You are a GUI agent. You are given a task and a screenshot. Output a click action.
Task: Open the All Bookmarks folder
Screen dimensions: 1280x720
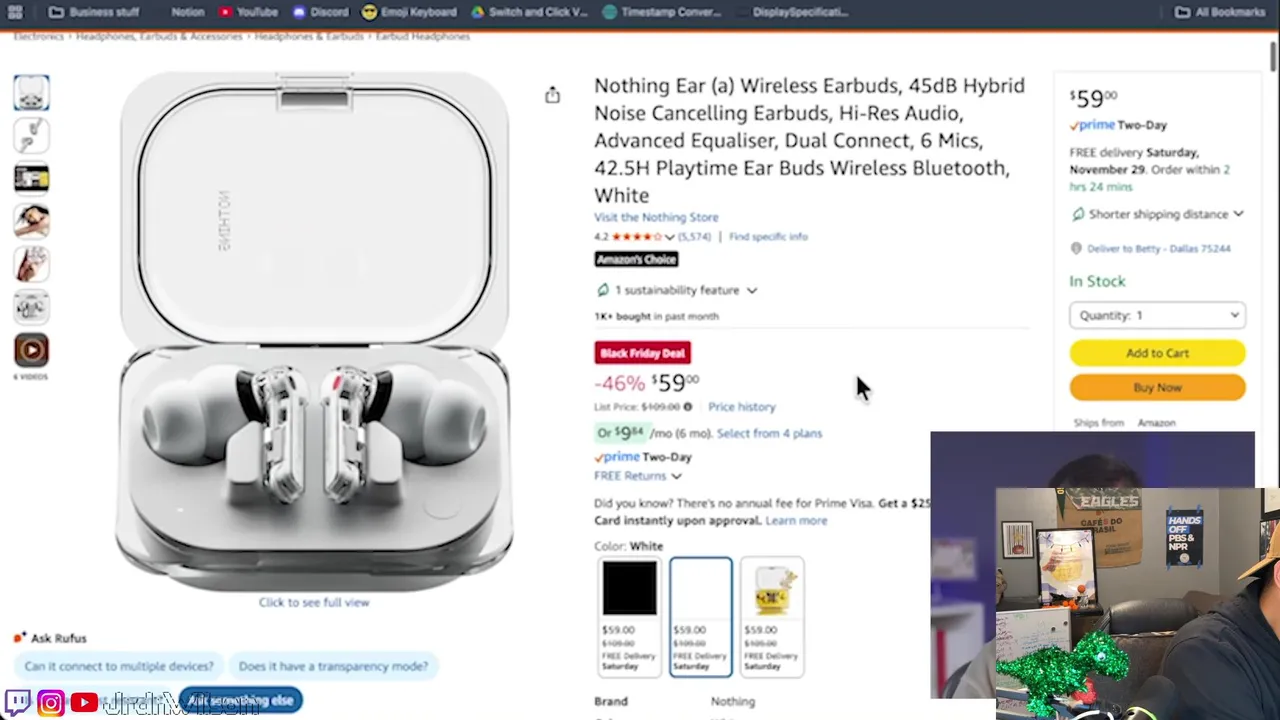point(1220,12)
